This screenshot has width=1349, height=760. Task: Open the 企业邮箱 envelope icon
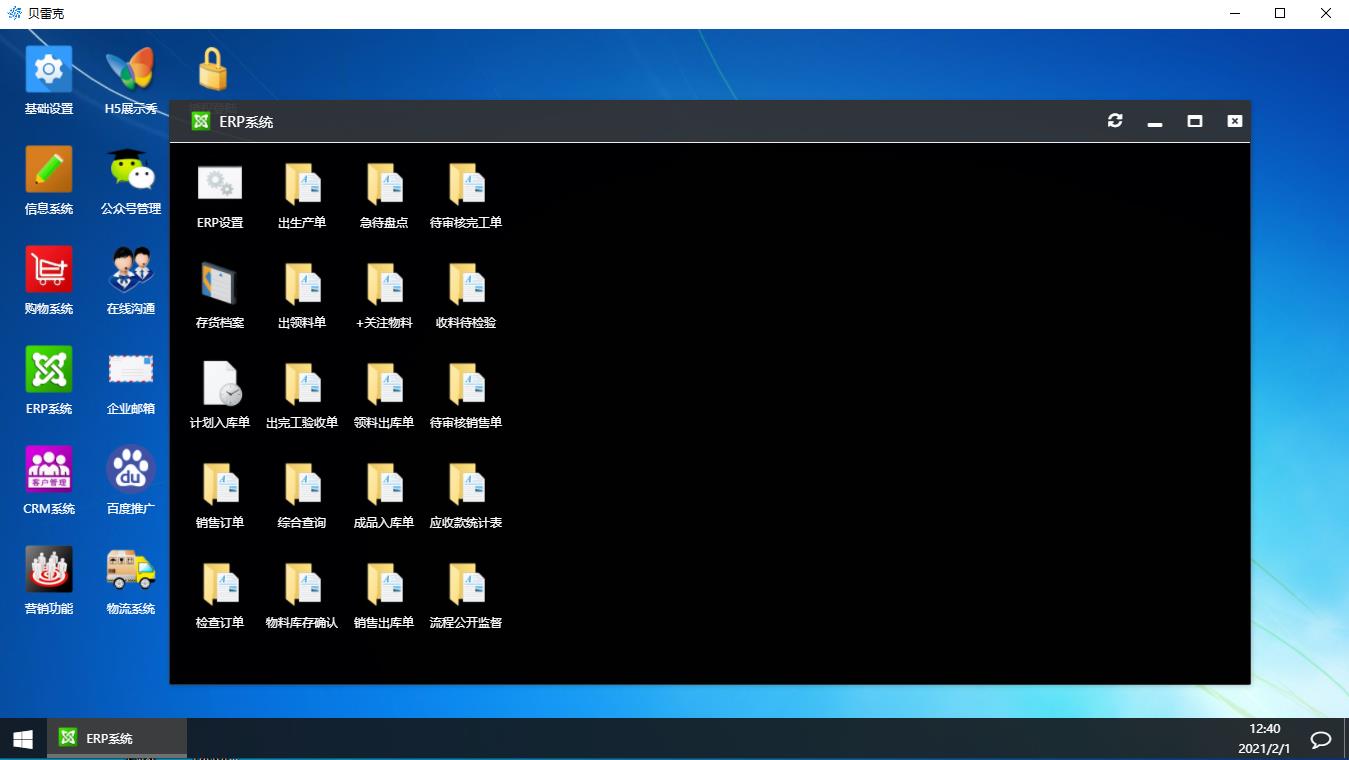131,370
